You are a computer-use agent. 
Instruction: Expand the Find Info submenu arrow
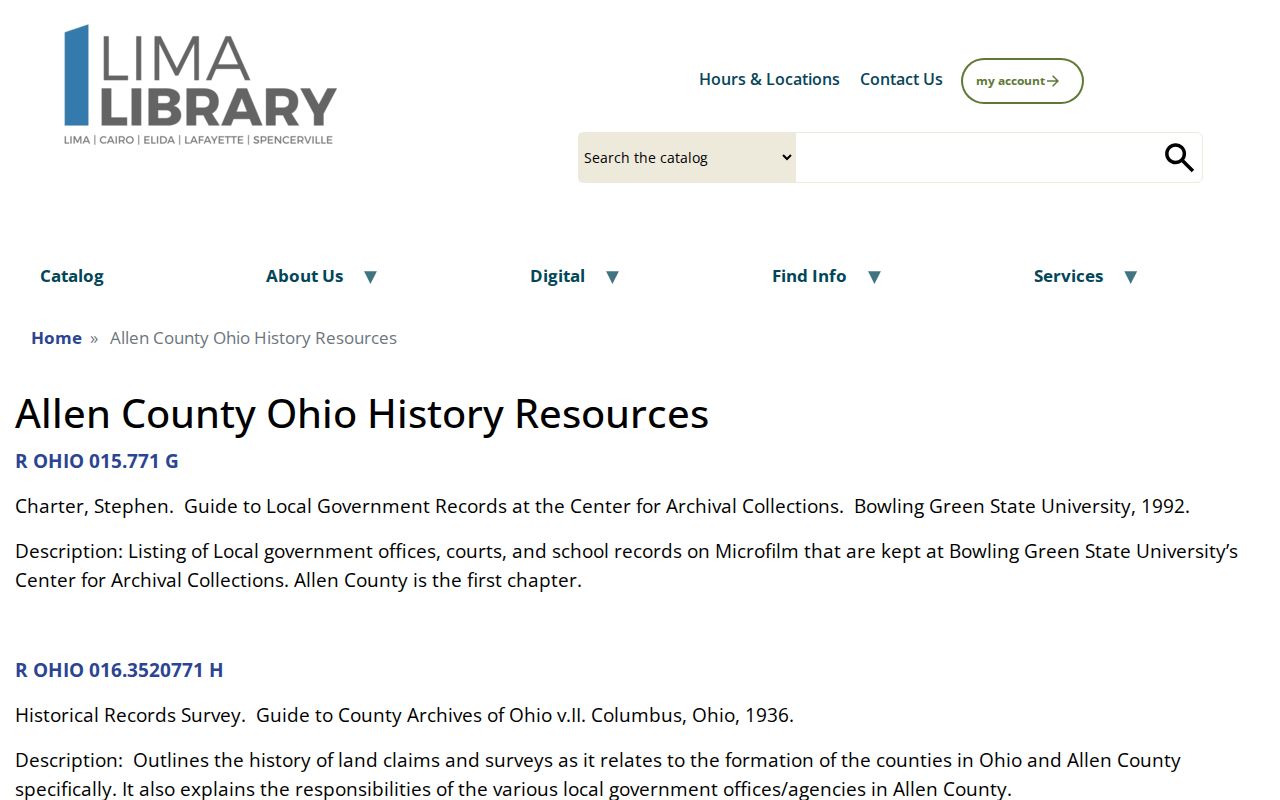(874, 277)
